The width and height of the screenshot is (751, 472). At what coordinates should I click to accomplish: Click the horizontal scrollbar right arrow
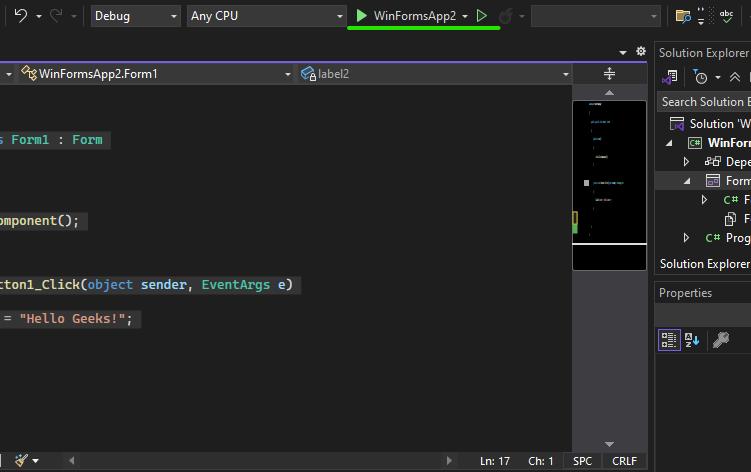(x=449, y=460)
